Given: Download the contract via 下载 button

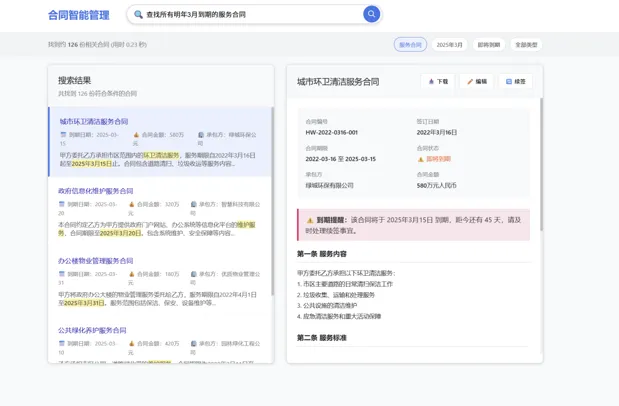Looking at the screenshot, I should [438, 81].
